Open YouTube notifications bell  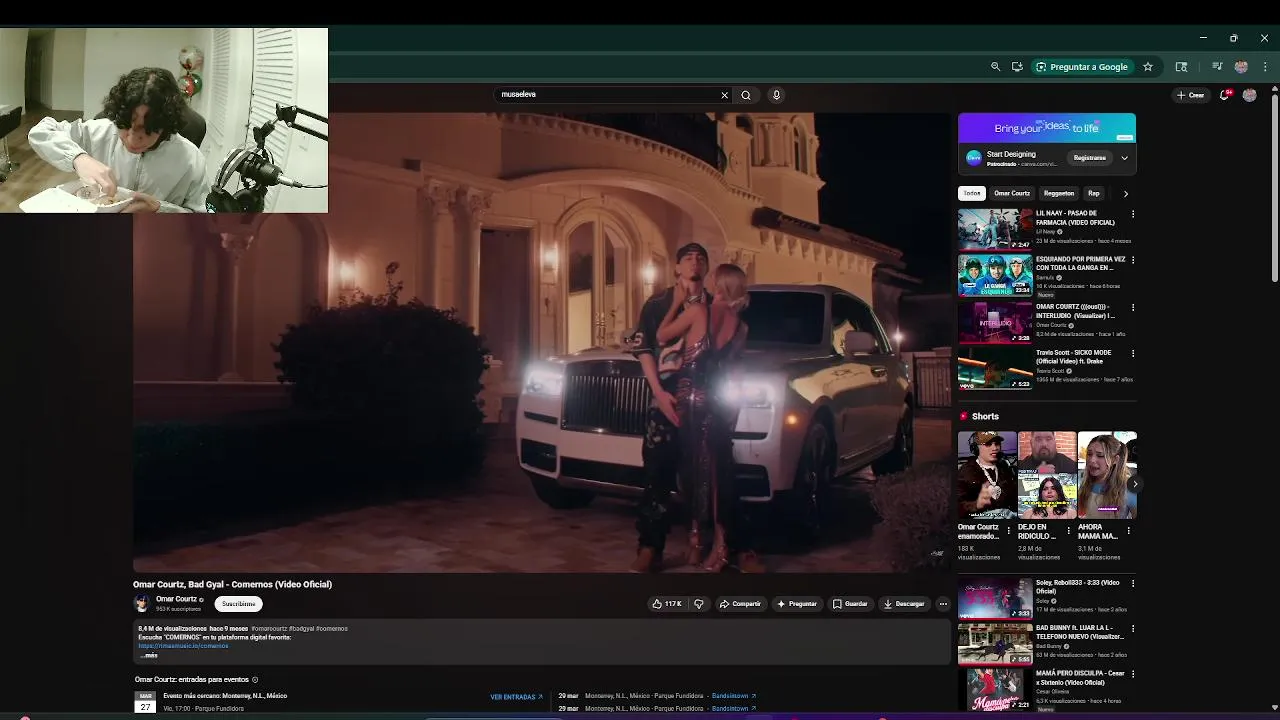tap(1225, 95)
